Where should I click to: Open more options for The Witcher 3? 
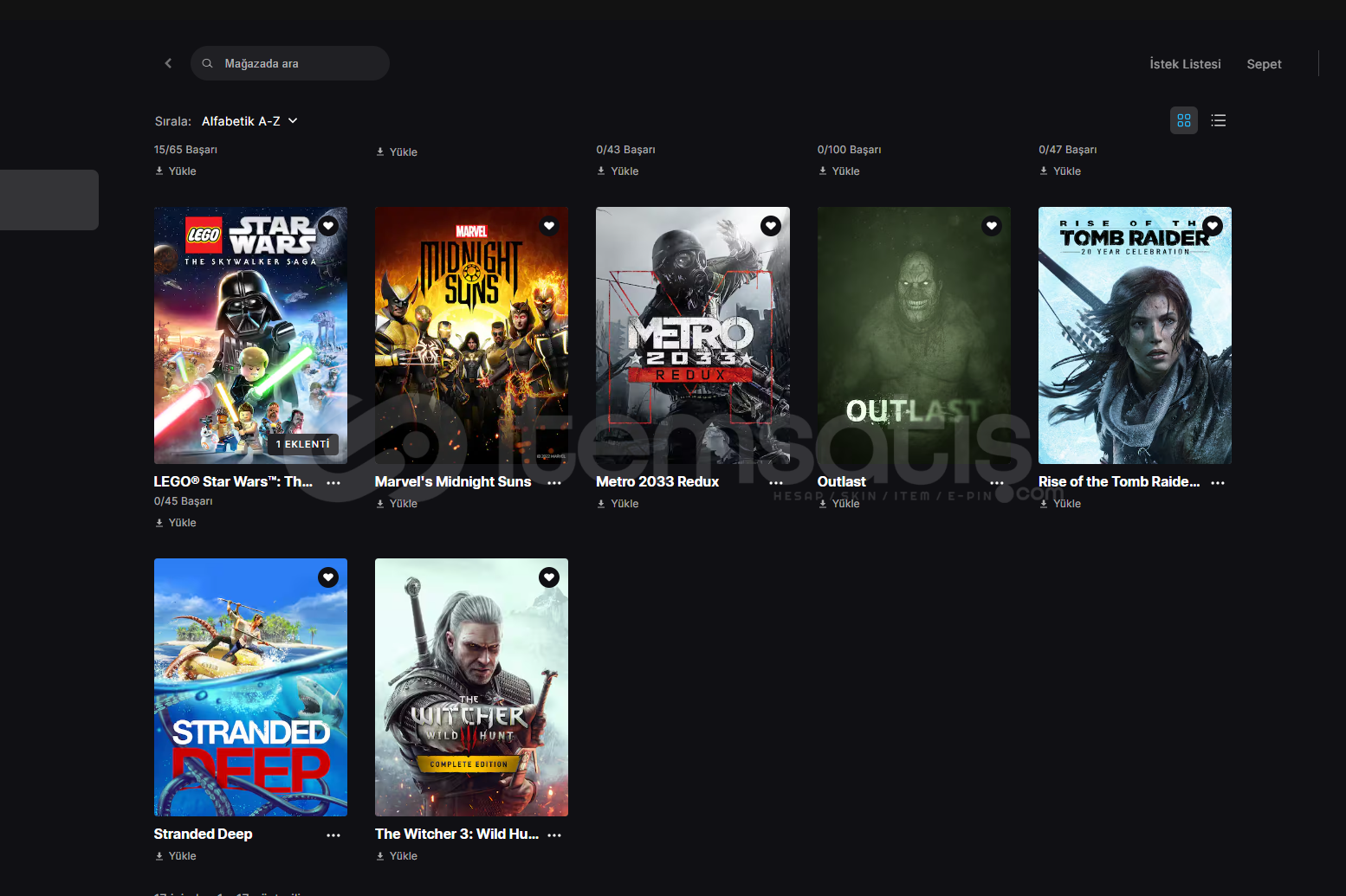554,835
